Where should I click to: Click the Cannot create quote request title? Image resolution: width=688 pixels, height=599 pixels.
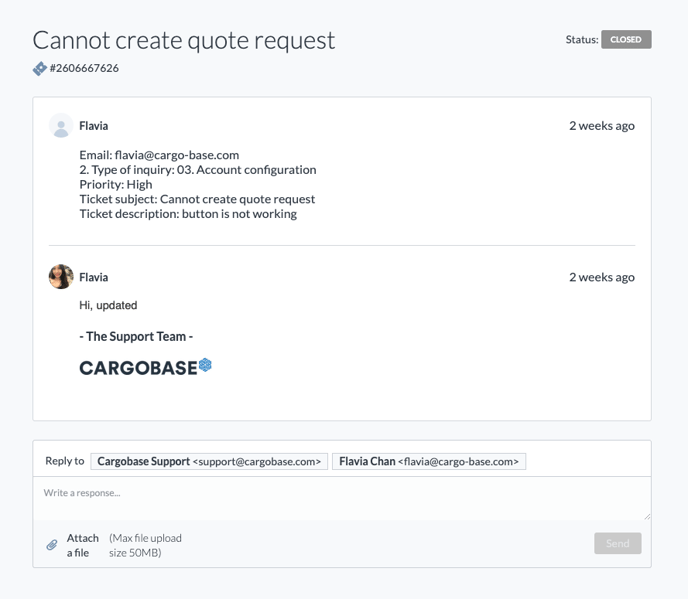click(184, 41)
